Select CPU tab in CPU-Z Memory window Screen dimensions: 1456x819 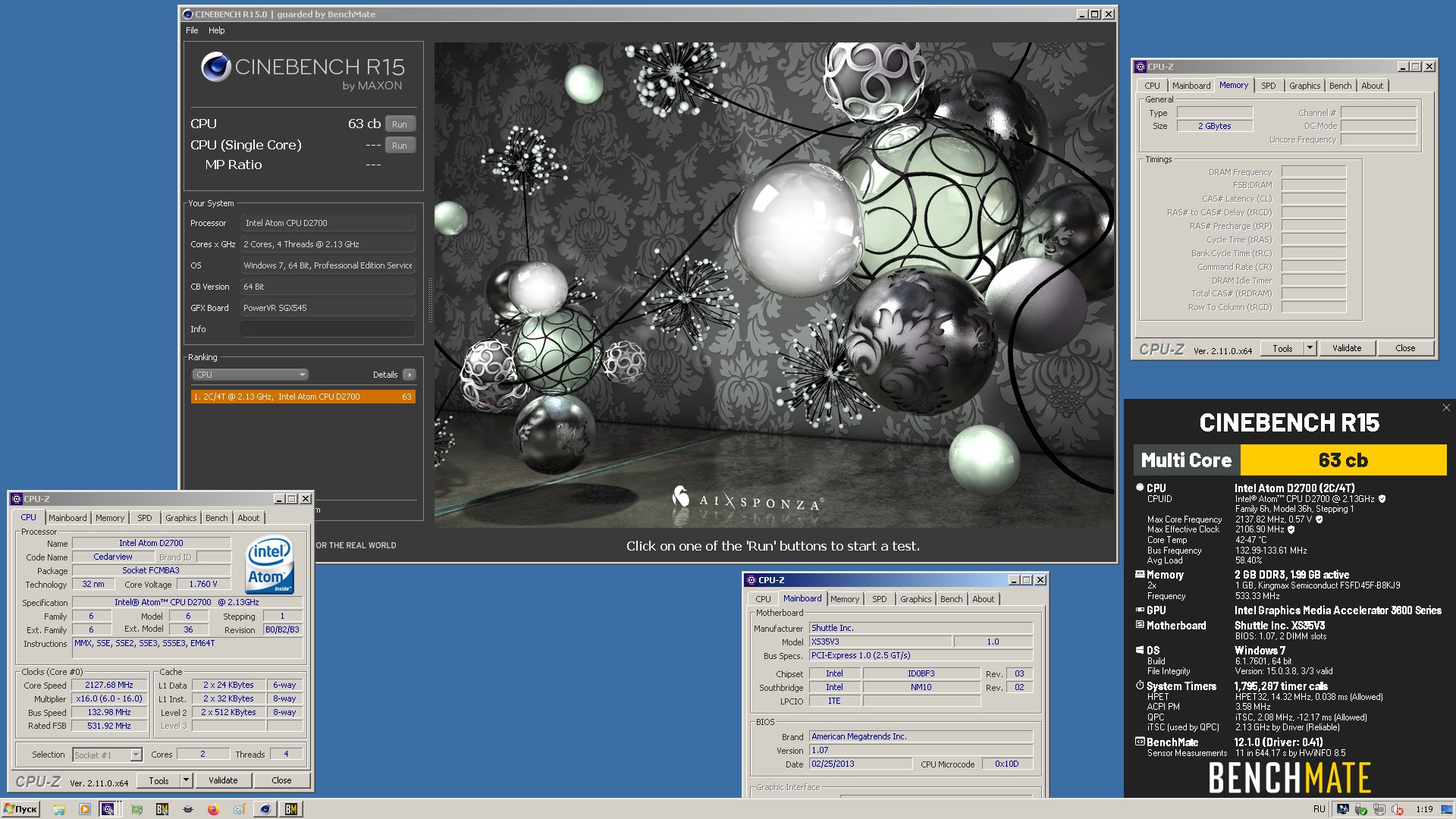click(1152, 86)
